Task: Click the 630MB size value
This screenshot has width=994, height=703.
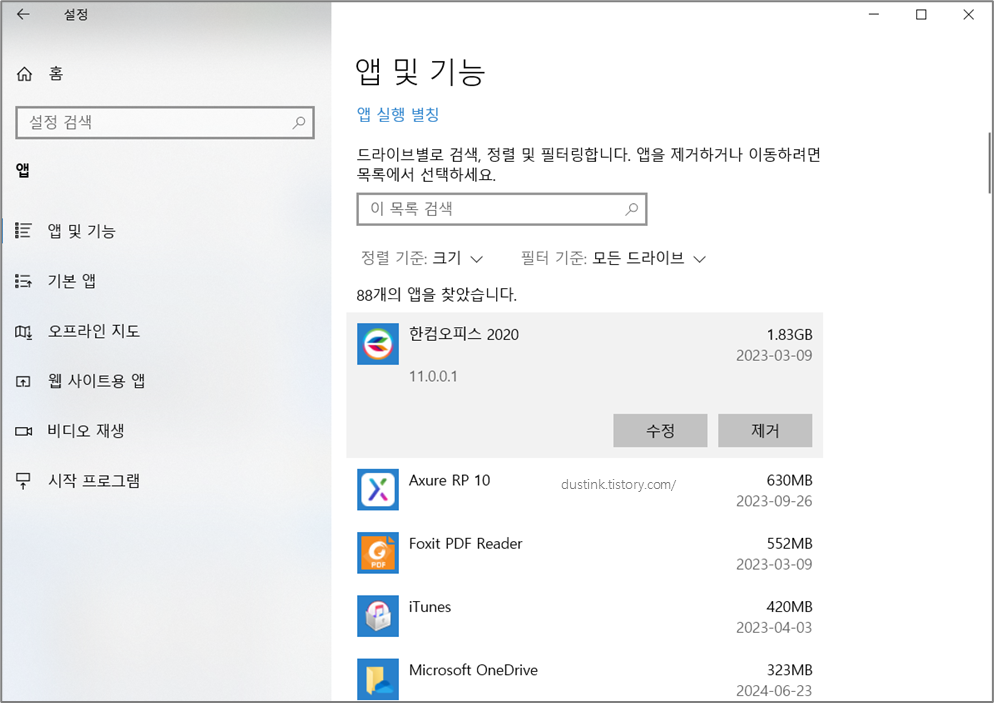Action: tap(789, 480)
